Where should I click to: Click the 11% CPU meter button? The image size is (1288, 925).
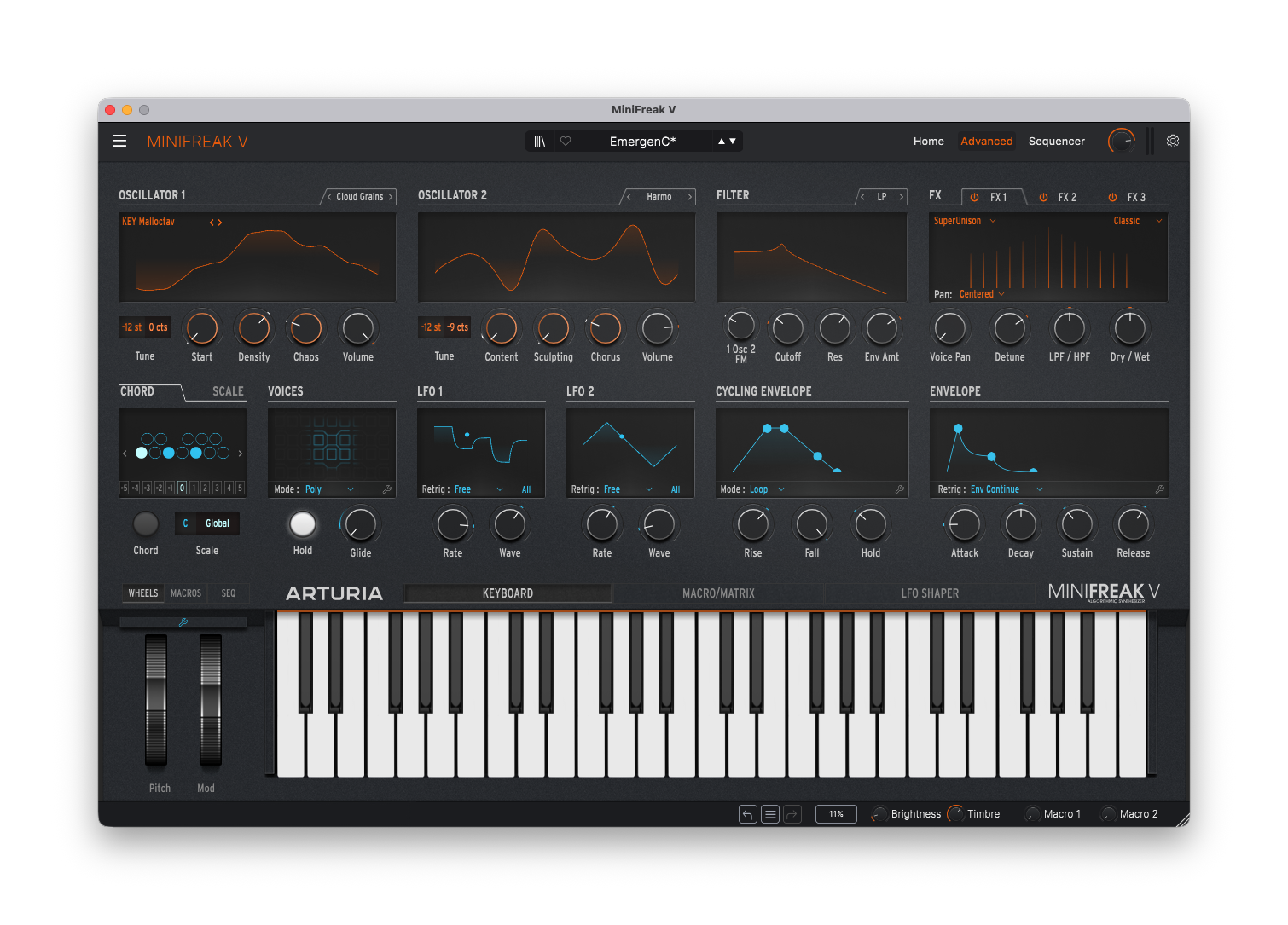coord(836,814)
